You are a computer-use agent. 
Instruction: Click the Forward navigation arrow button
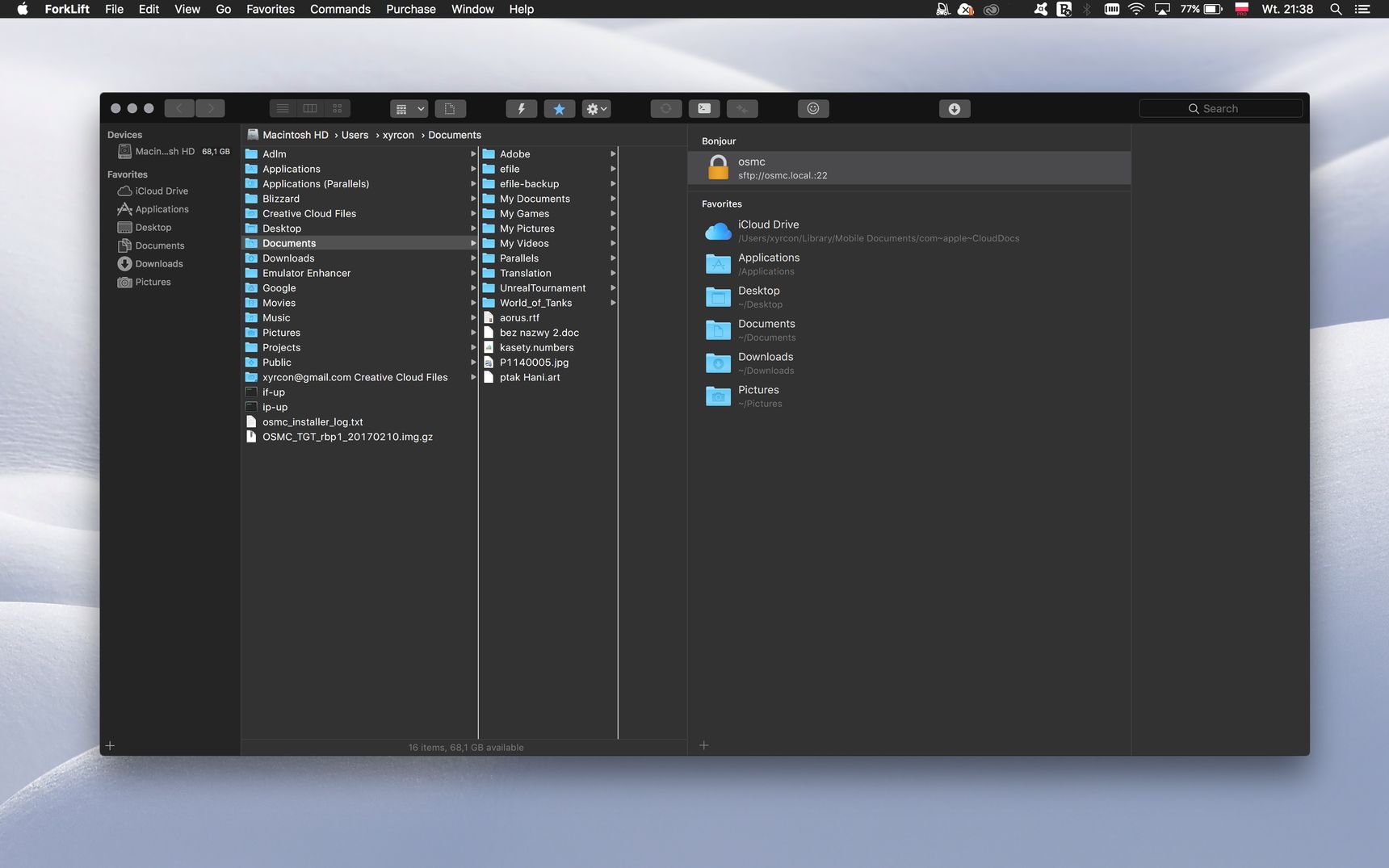(211, 108)
